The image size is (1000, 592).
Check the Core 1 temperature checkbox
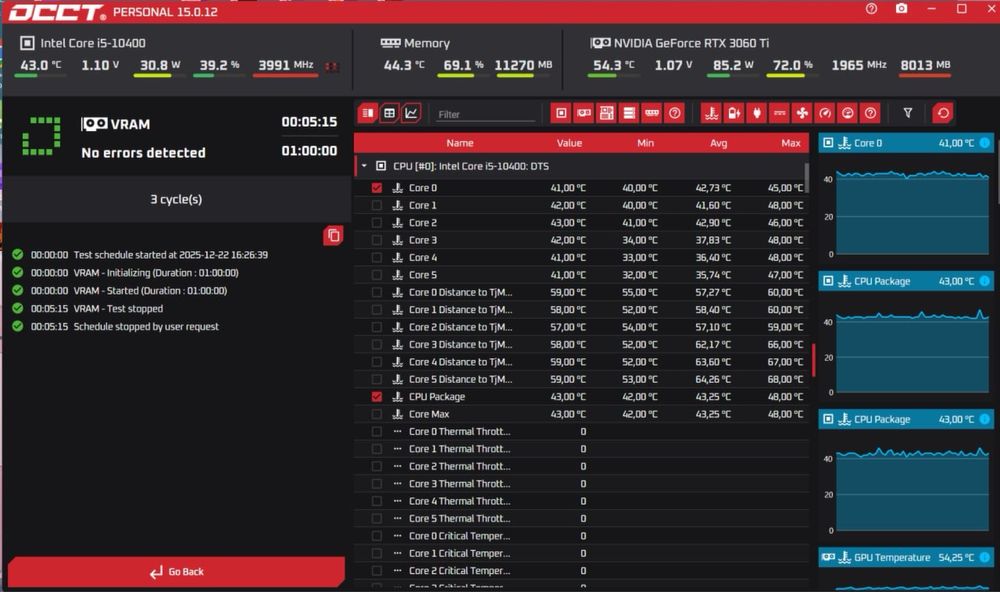coord(377,205)
